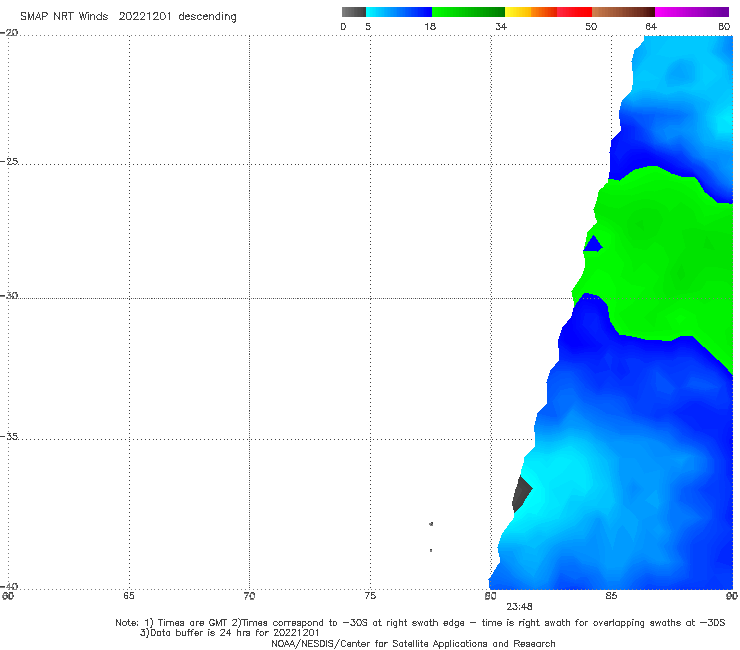
Task: Click the swath time label '23:48'
Action: click(519, 607)
